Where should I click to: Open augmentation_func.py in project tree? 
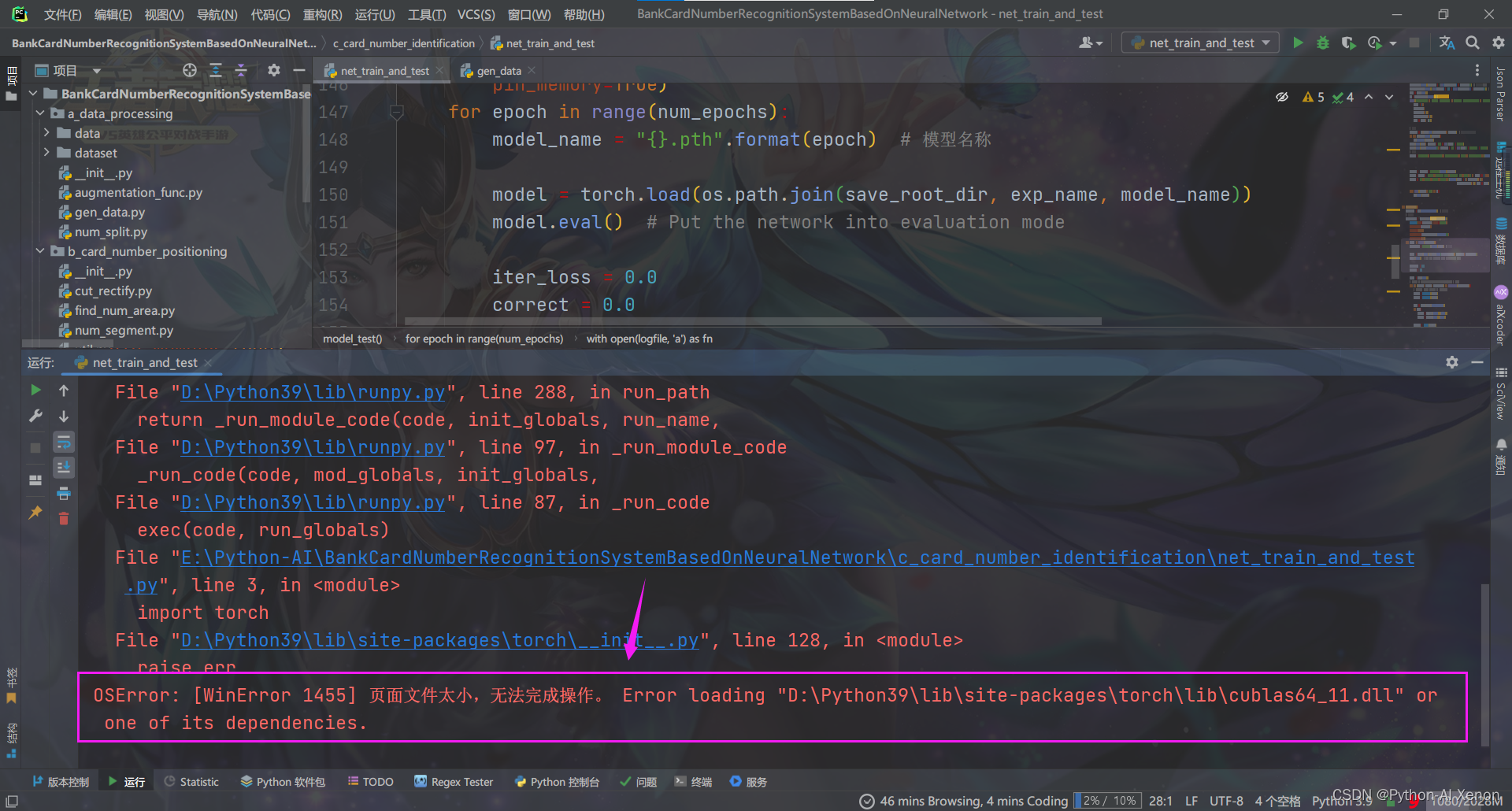pos(138,192)
